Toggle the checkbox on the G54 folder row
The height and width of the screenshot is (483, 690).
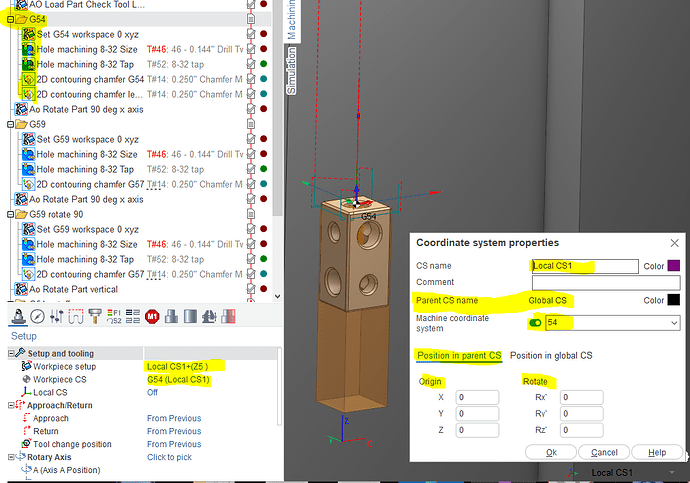click(250, 19)
